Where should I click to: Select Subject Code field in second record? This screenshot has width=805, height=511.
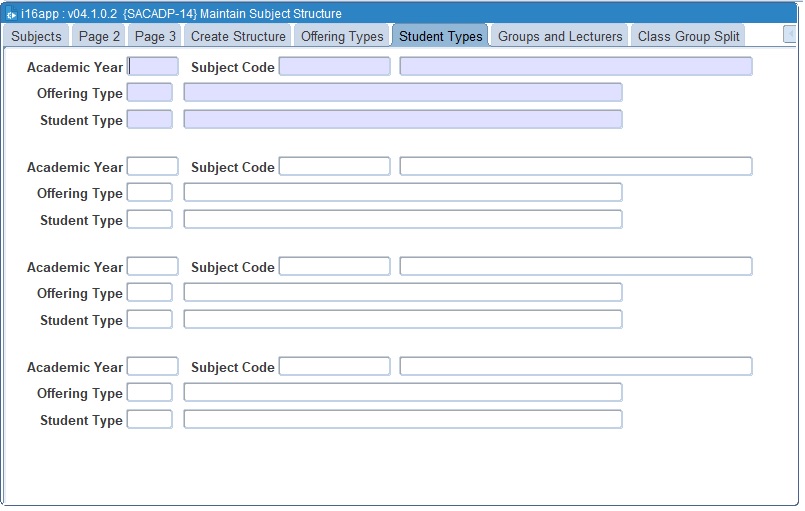(x=334, y=167)
